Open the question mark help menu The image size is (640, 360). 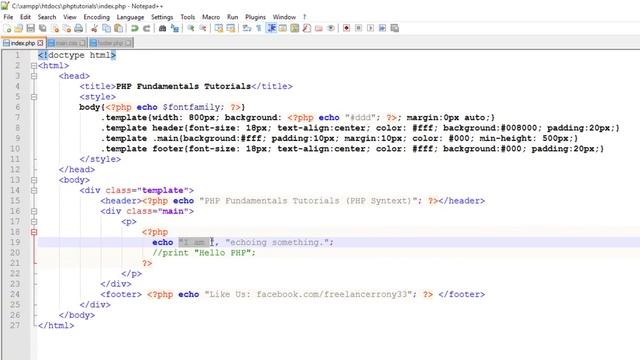coord(304,17)
